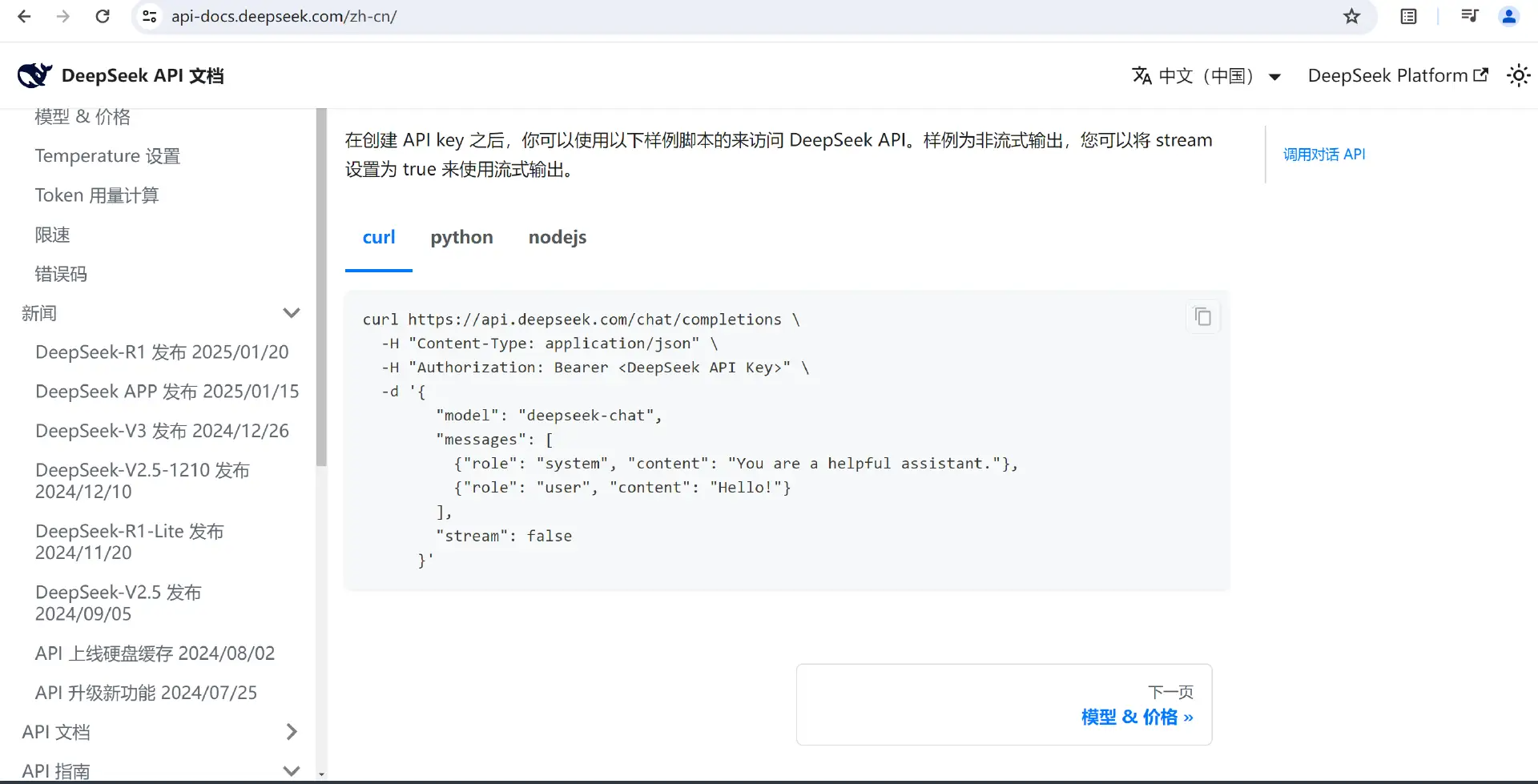Open DeepSeek-V3 发布 2024/12/26 news

[x=162, y=431]
